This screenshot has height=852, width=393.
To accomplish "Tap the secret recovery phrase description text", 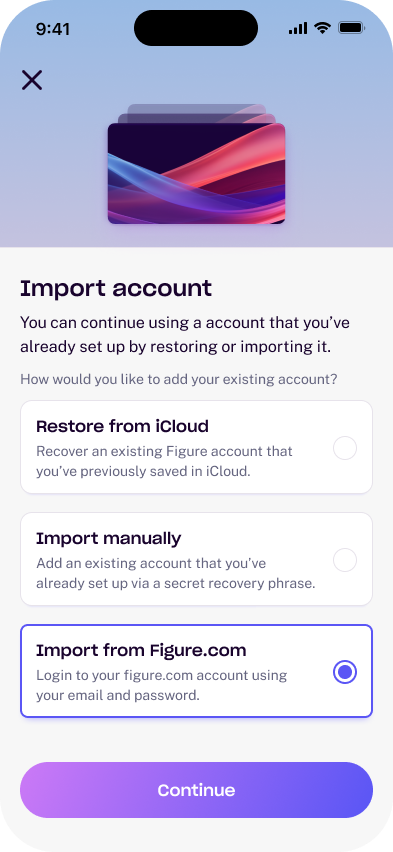I will [x=176, y=573].
